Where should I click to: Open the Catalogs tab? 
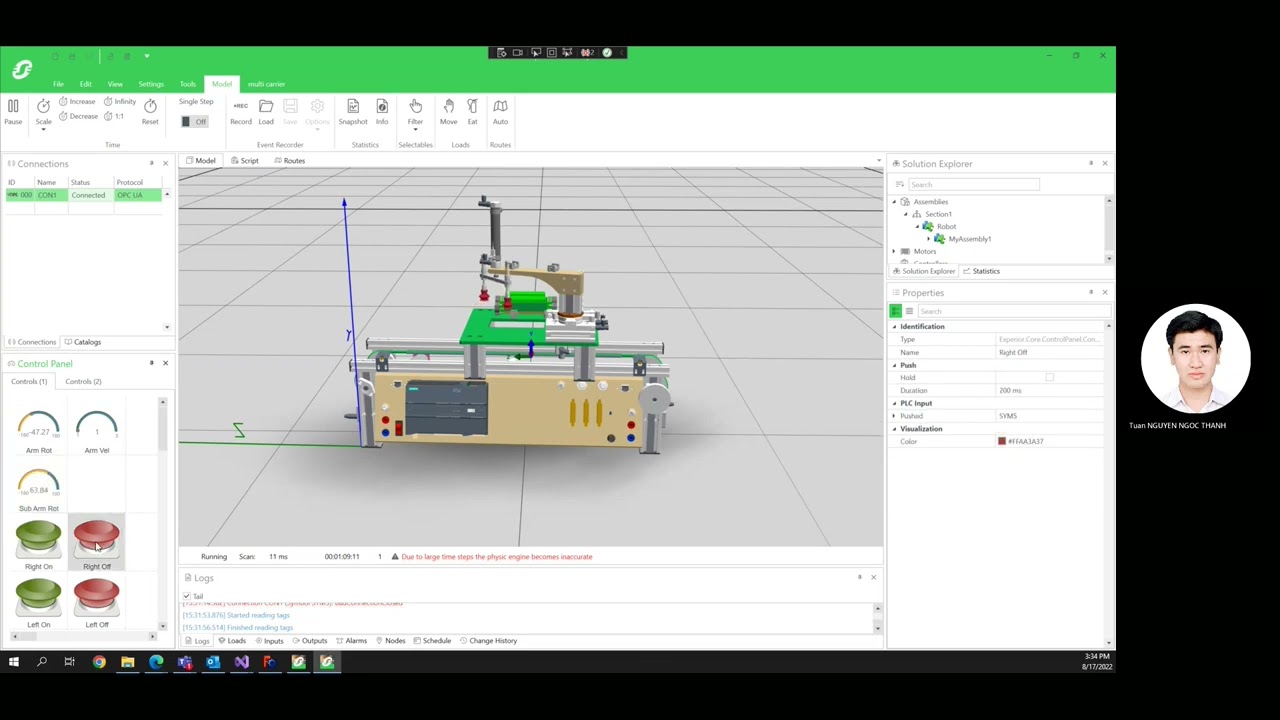pyautogui.click(x=82, y=342)
